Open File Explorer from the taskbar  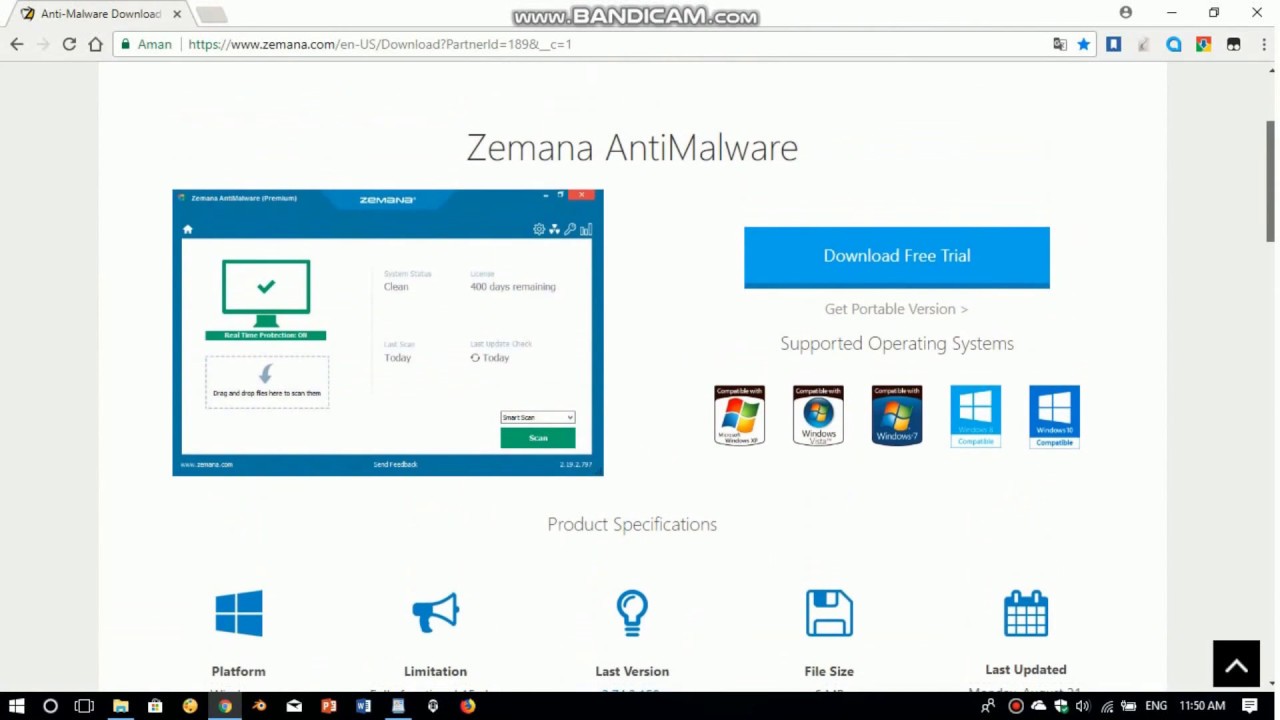pos(120,706)
